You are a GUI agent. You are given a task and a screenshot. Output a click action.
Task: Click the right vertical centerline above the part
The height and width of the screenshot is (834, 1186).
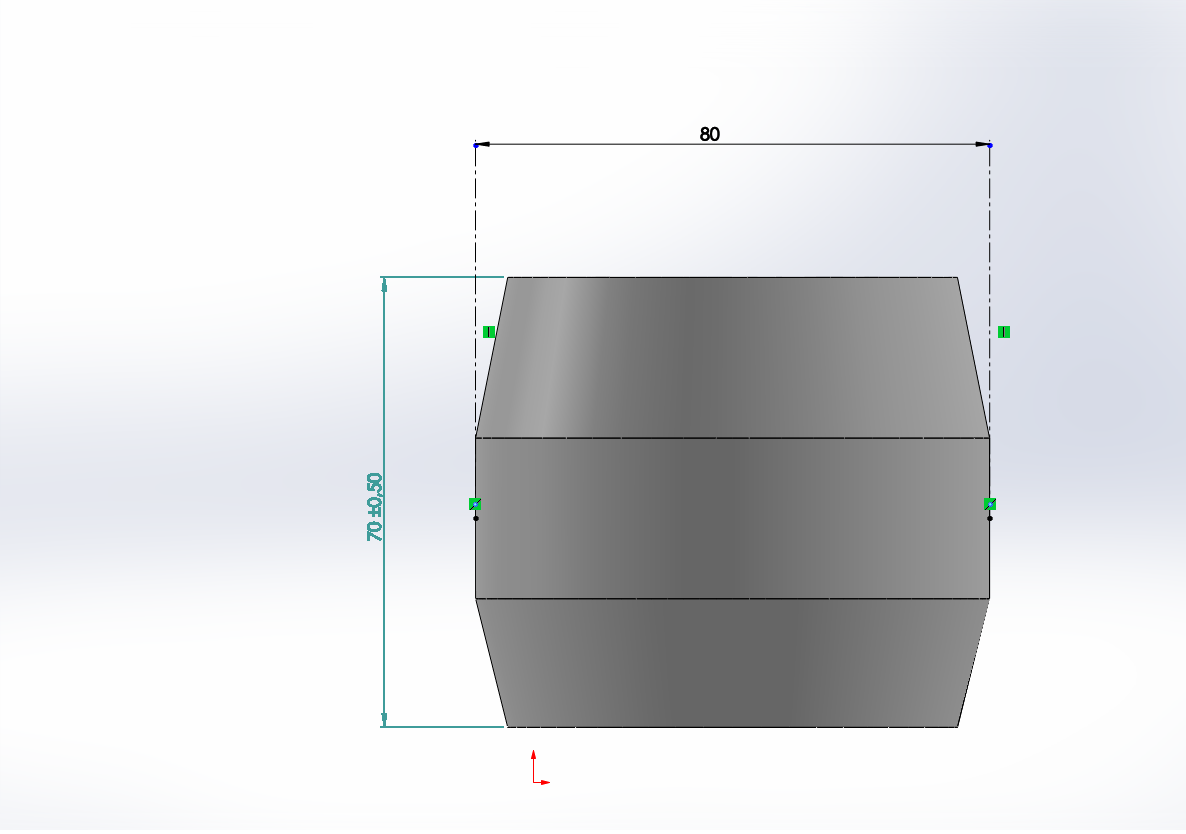(990, 220)
